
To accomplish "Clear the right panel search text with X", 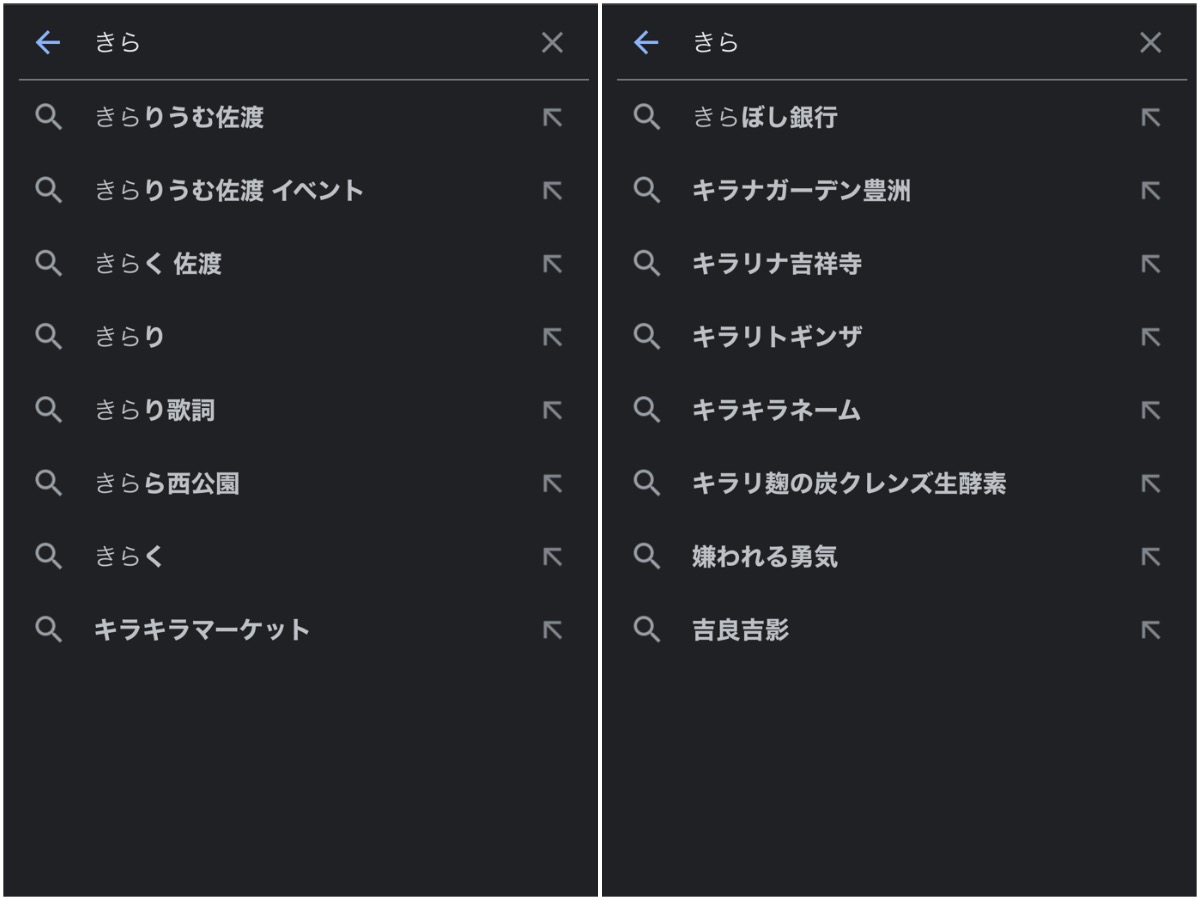I will click(x=1151, y=42).
